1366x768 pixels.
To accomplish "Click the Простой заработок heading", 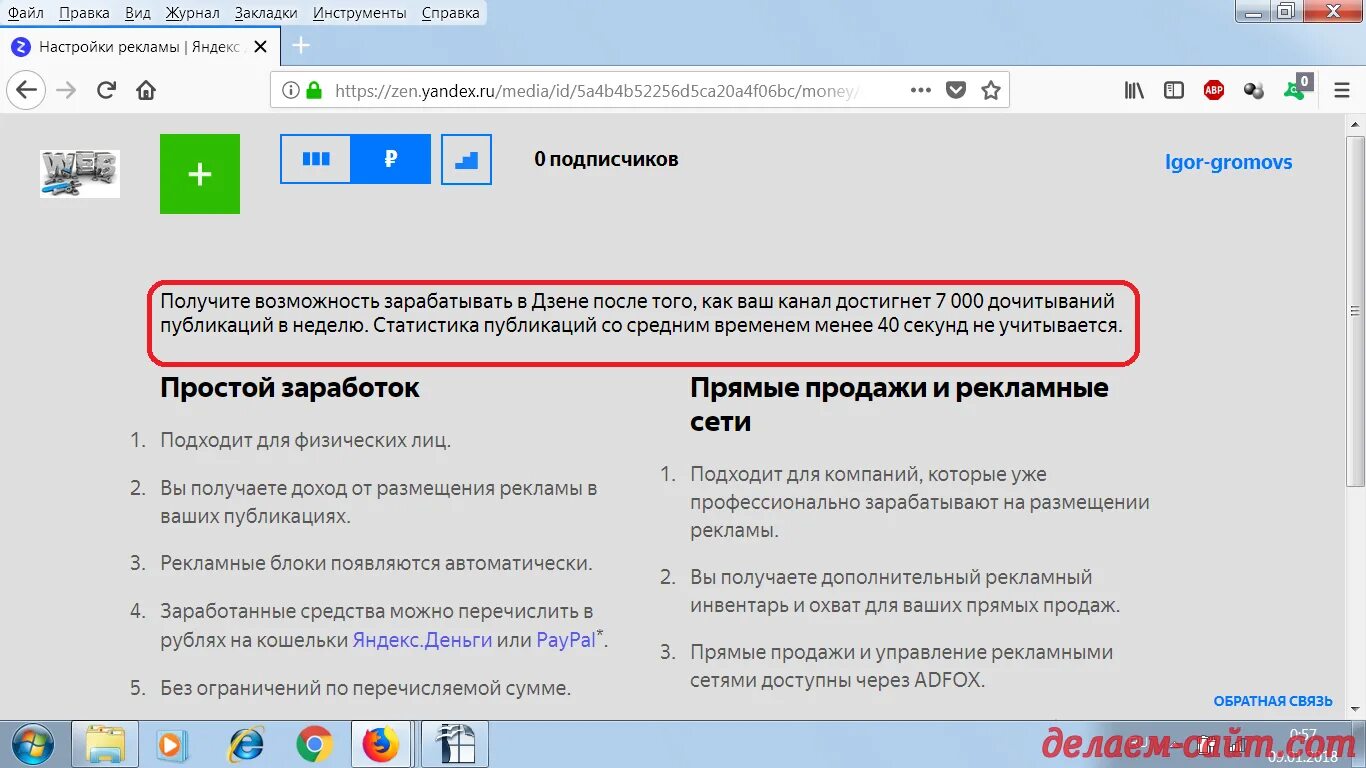I will [x=290, y=388].
